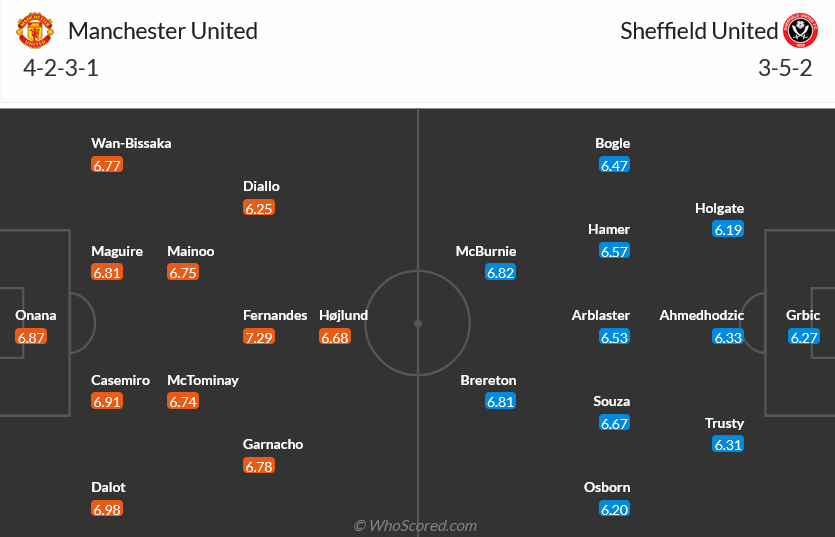Click the 3-5-2 formation label
This screenshot has height=537, width=835.
pyautogui.click(x=786, y=69)
